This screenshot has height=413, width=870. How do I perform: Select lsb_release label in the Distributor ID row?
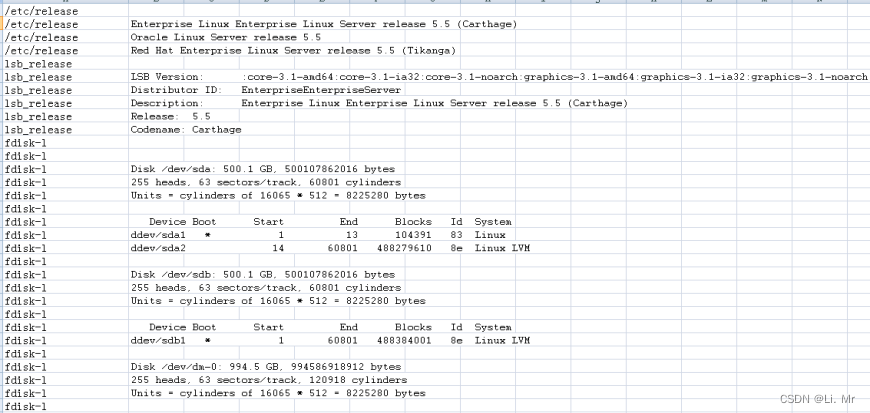click(x=38, y=90)
